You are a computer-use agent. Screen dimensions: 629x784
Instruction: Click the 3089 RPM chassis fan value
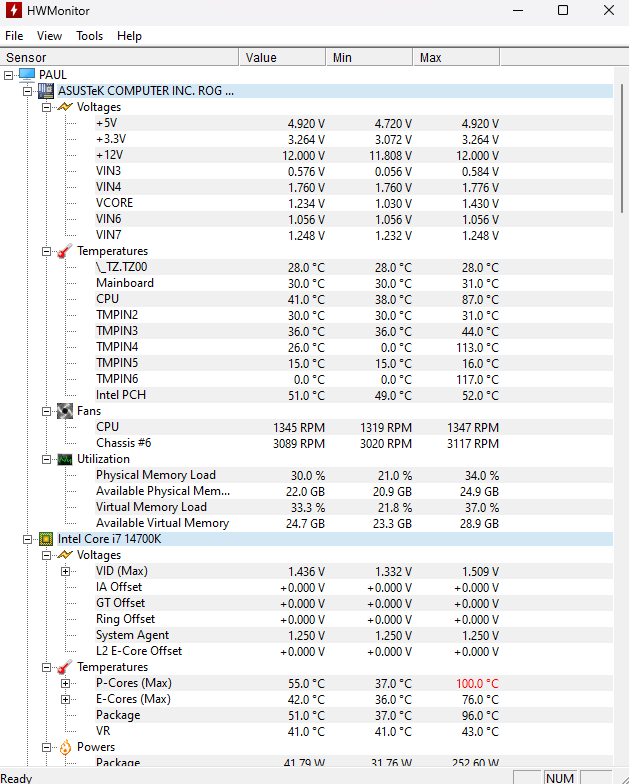[298, 444]
